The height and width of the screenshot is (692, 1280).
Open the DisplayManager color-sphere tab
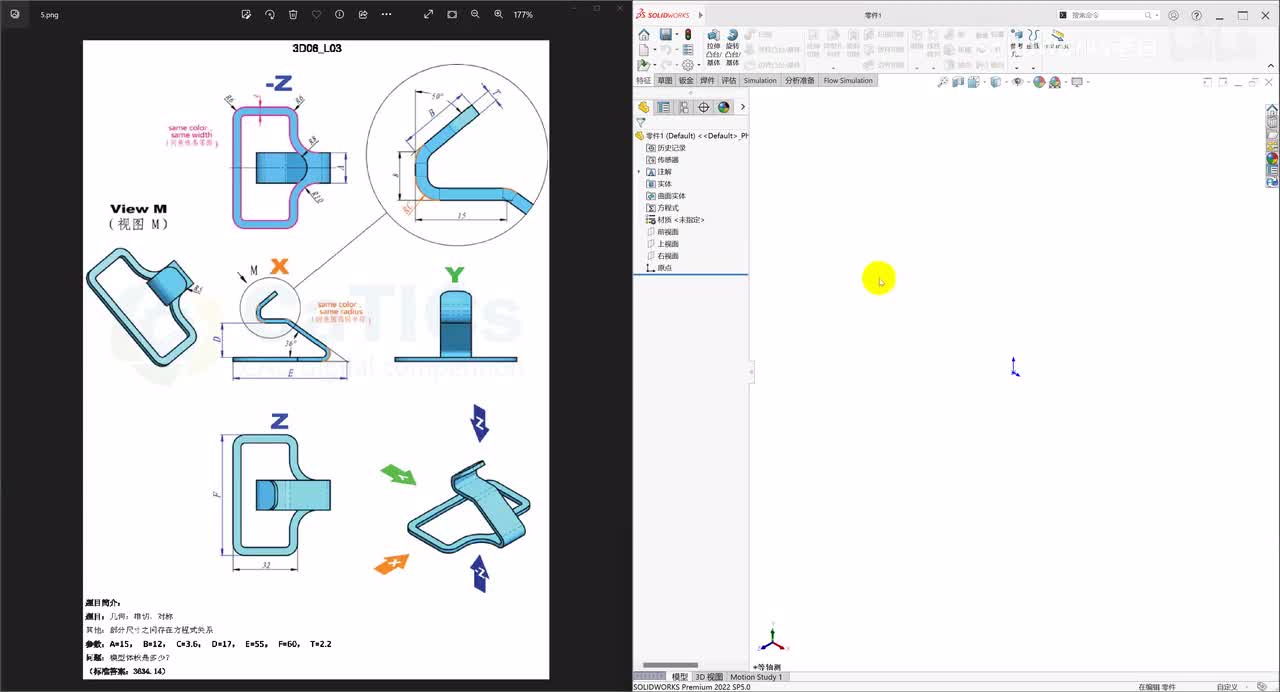tap(724, 107)
